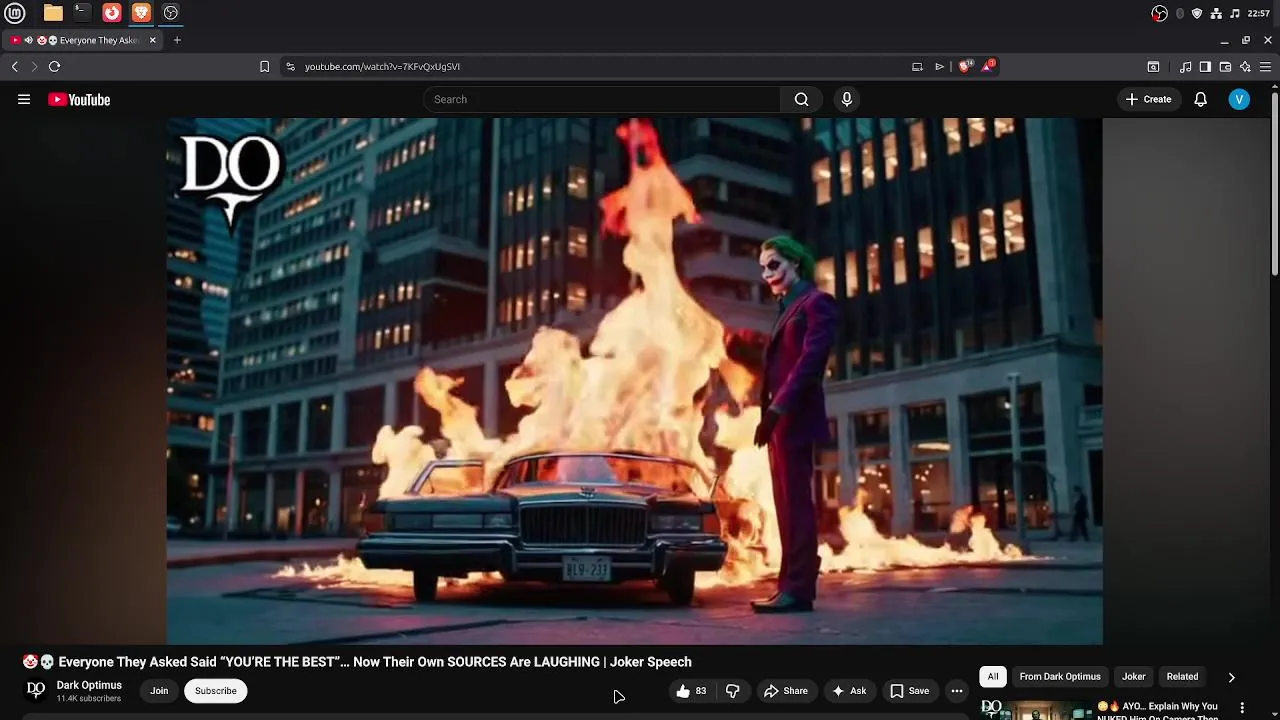Go forward to the next page

(34, 66)
